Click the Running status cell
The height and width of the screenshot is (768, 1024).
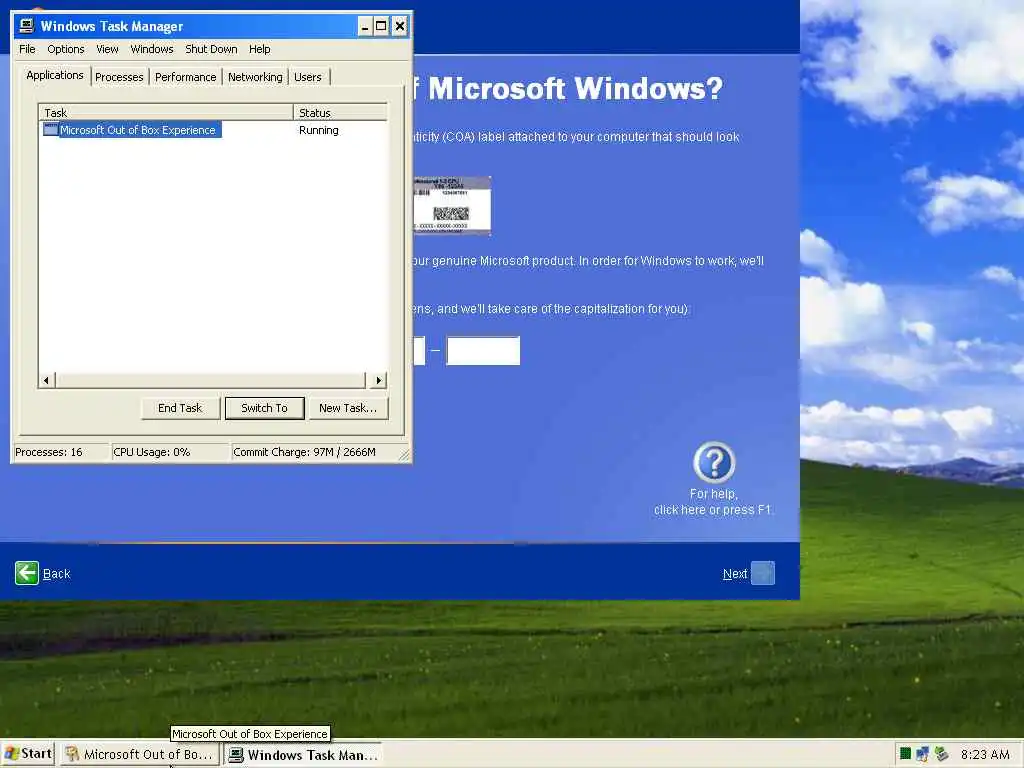coord(319,130)
